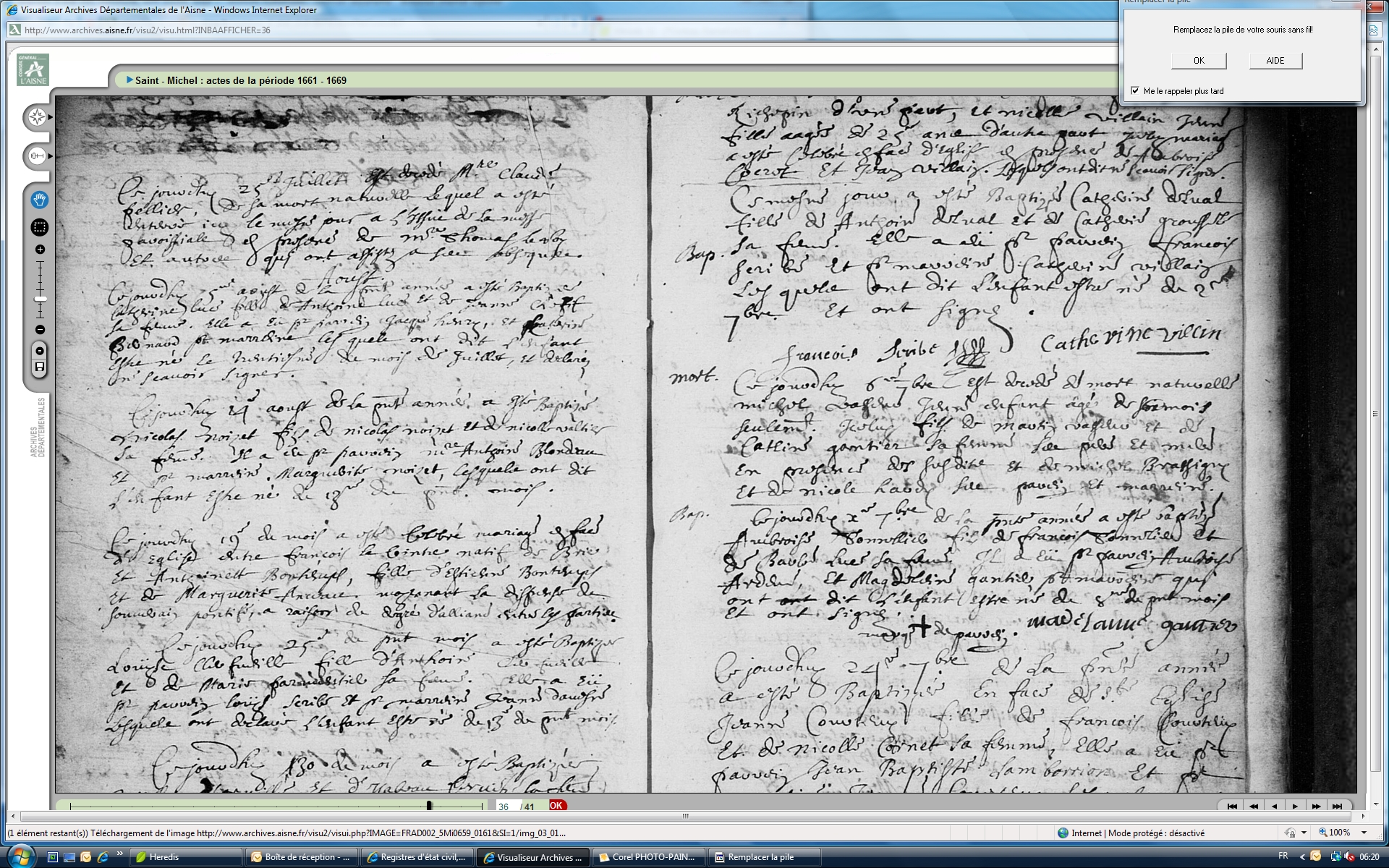Uncheck 'Me le rappeler plus tard' checkbox
Viewport: 1389px width, 868px height.
(x=1135, y=90)
